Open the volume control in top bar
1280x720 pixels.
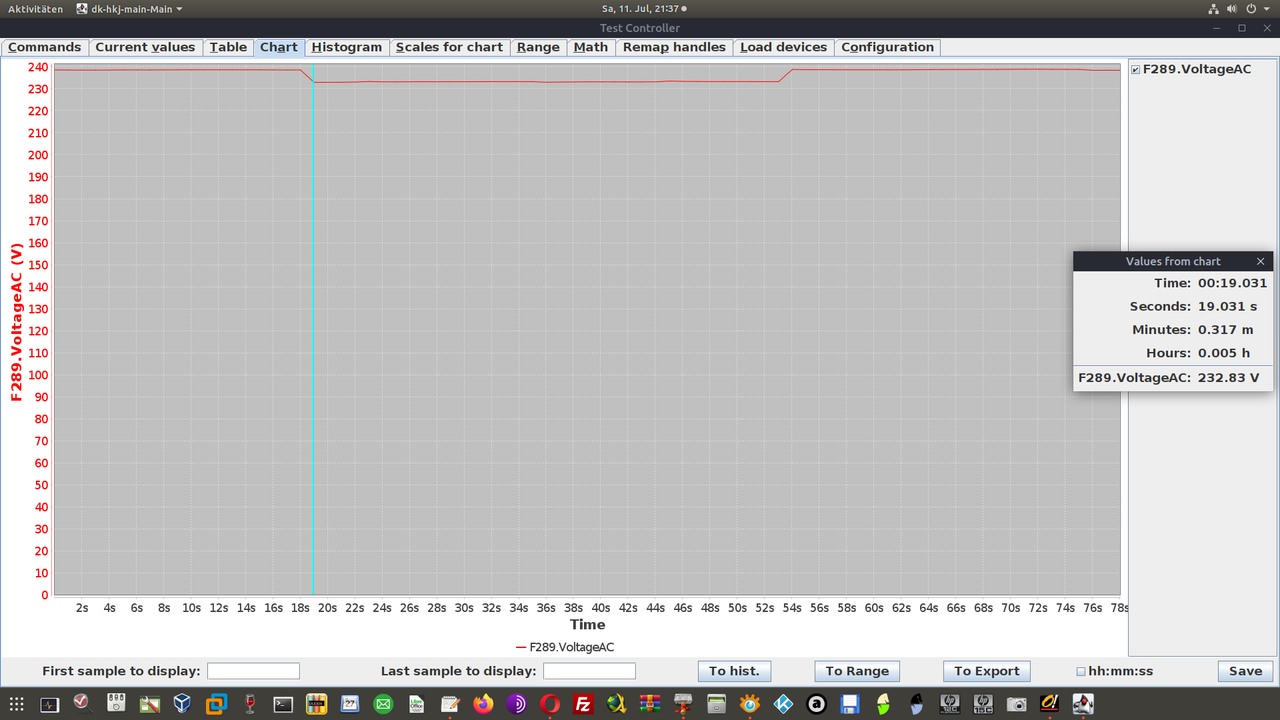point(1232,8)
